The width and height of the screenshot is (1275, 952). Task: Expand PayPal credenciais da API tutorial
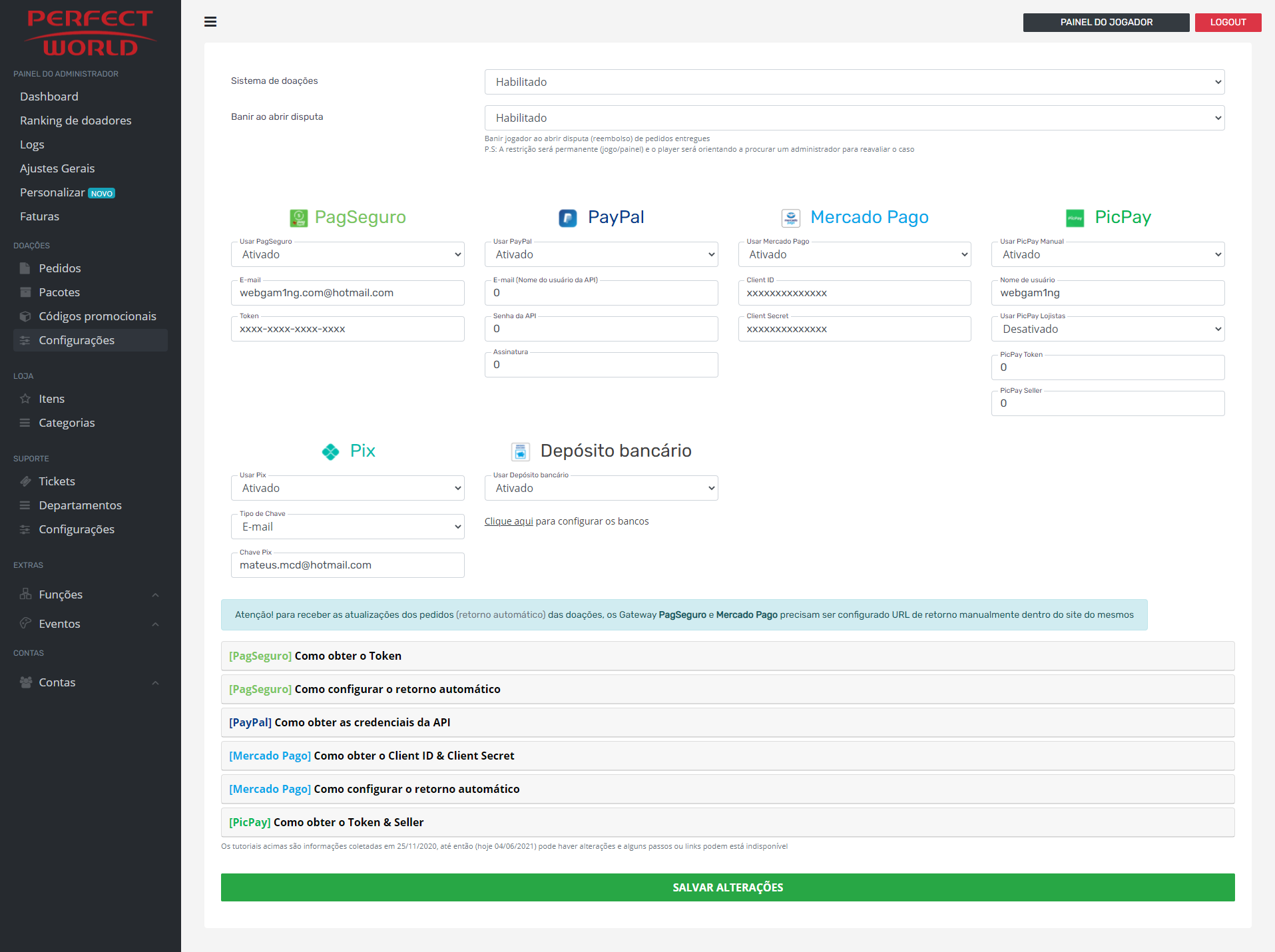coord(728,722)
